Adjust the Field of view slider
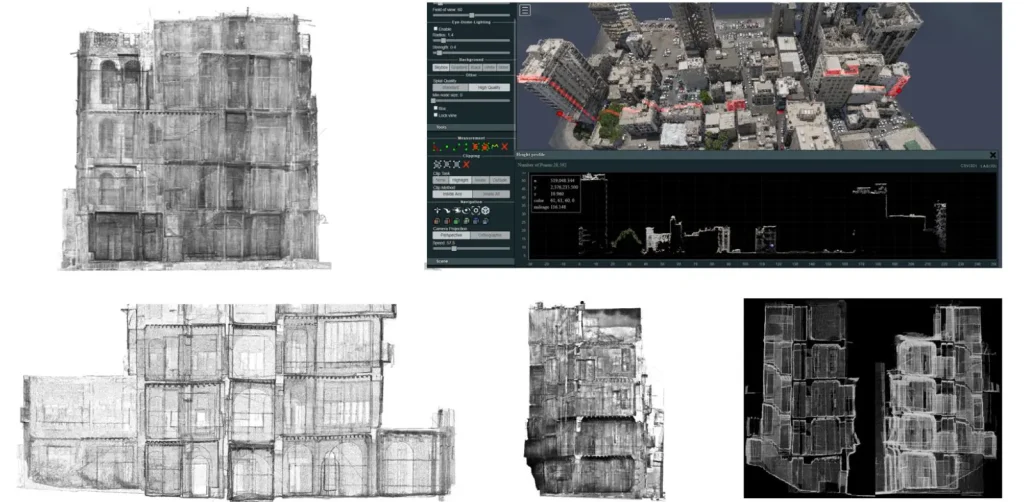Image resolution: width=1024 pixels, height=502 pixels. pyautogui.click(x=471, y=16)
